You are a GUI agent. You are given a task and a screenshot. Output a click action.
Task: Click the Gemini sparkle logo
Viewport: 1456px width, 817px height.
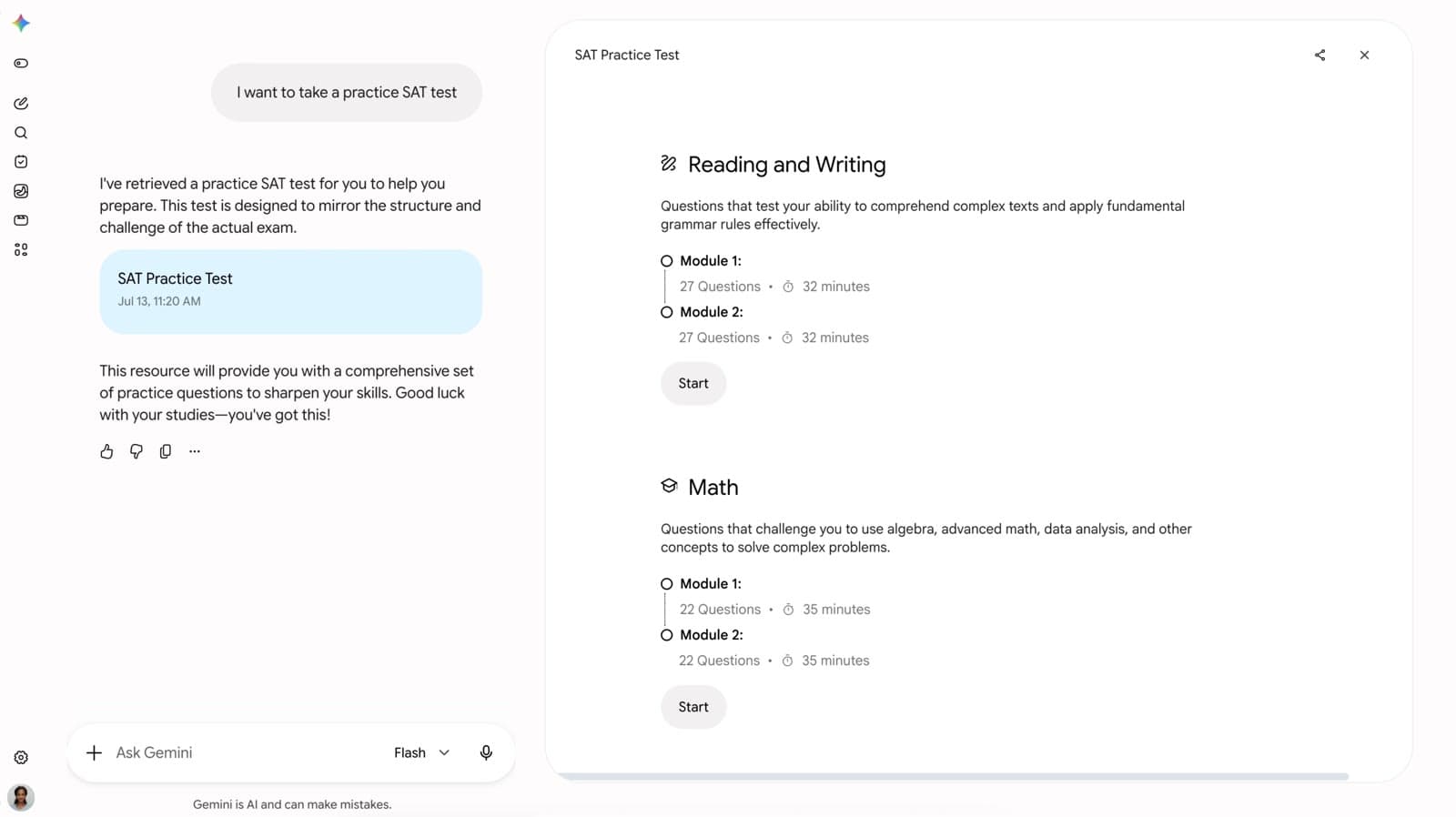[x=21, y=24]
